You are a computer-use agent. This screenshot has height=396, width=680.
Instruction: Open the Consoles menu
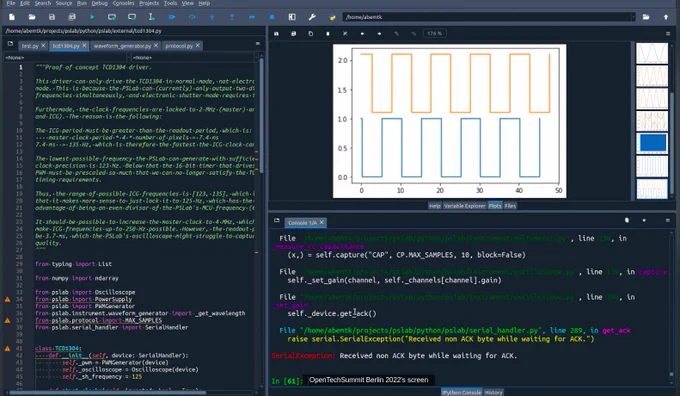pyautogui.click(x=123, y=3)
